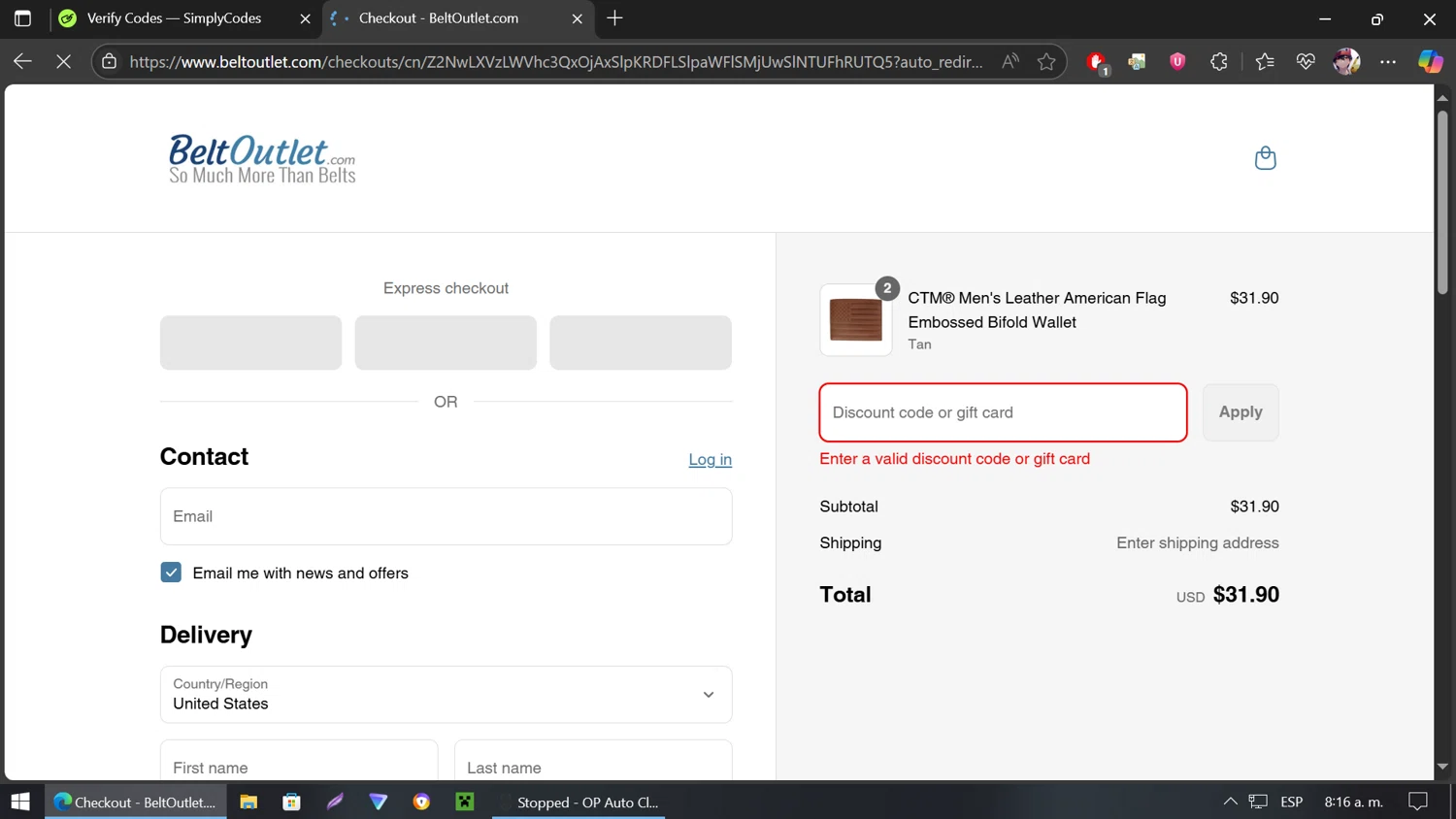
Task: Click the 8:16 a. m. clock
Action: (1353, 802)
